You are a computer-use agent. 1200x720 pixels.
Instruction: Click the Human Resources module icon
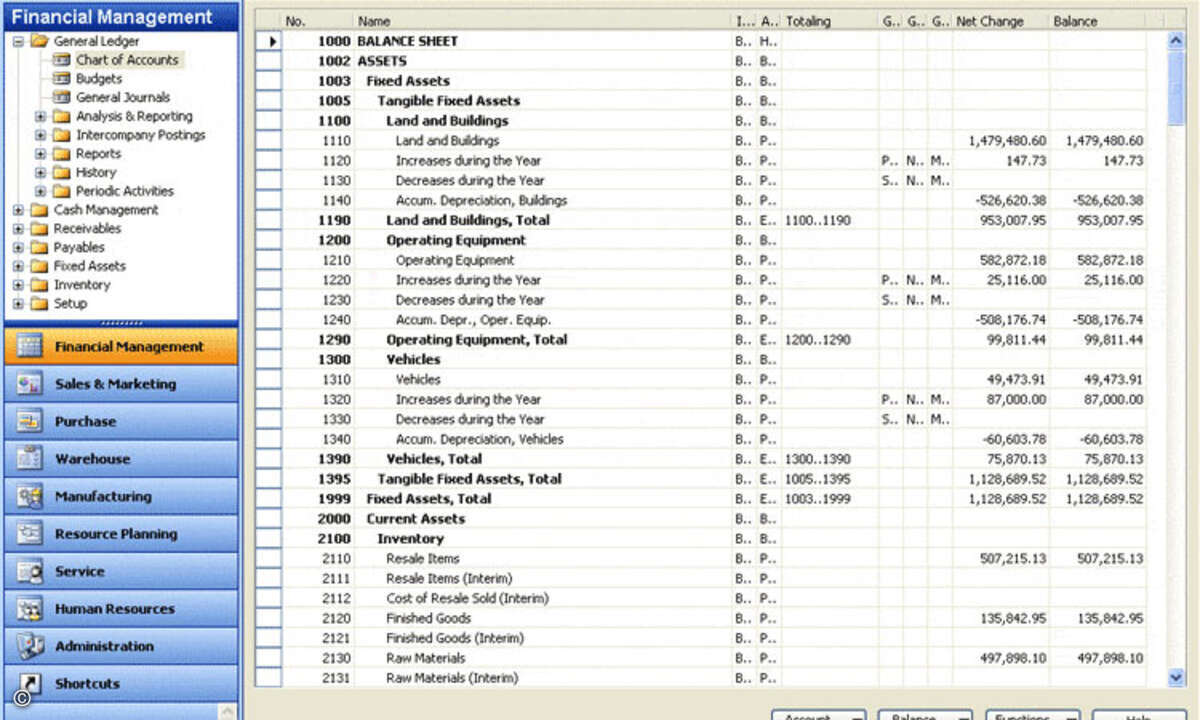pos(29,609)
